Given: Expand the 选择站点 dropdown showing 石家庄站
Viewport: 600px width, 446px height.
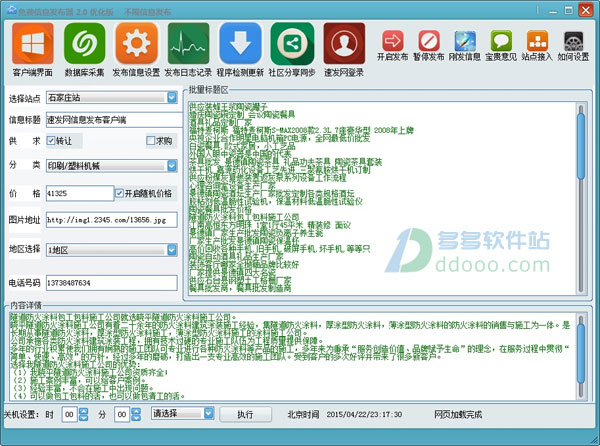Looking at the screenshot, I should click(x=171, y=98).
